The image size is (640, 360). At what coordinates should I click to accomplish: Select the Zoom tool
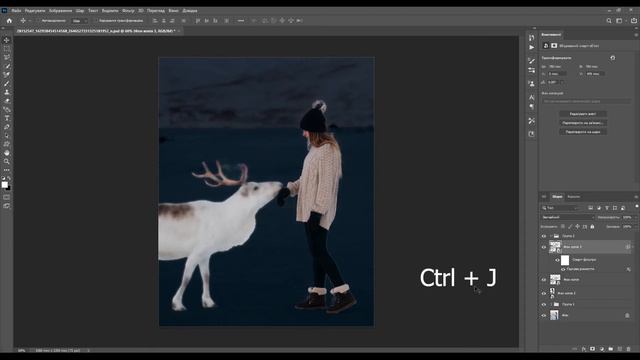[x=7, y=162]
